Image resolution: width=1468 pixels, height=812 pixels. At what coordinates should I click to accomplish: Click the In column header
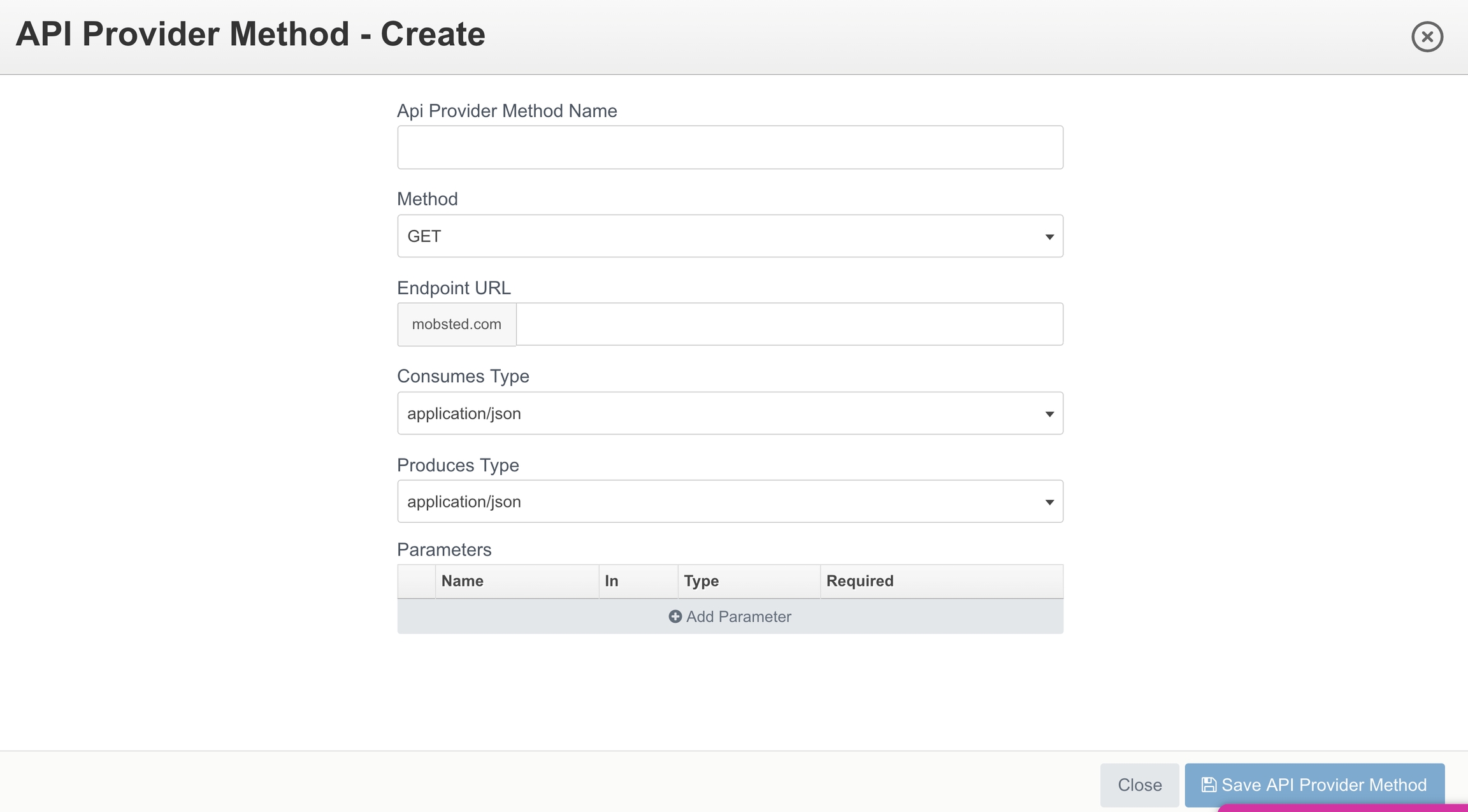[x=612, y=581]
